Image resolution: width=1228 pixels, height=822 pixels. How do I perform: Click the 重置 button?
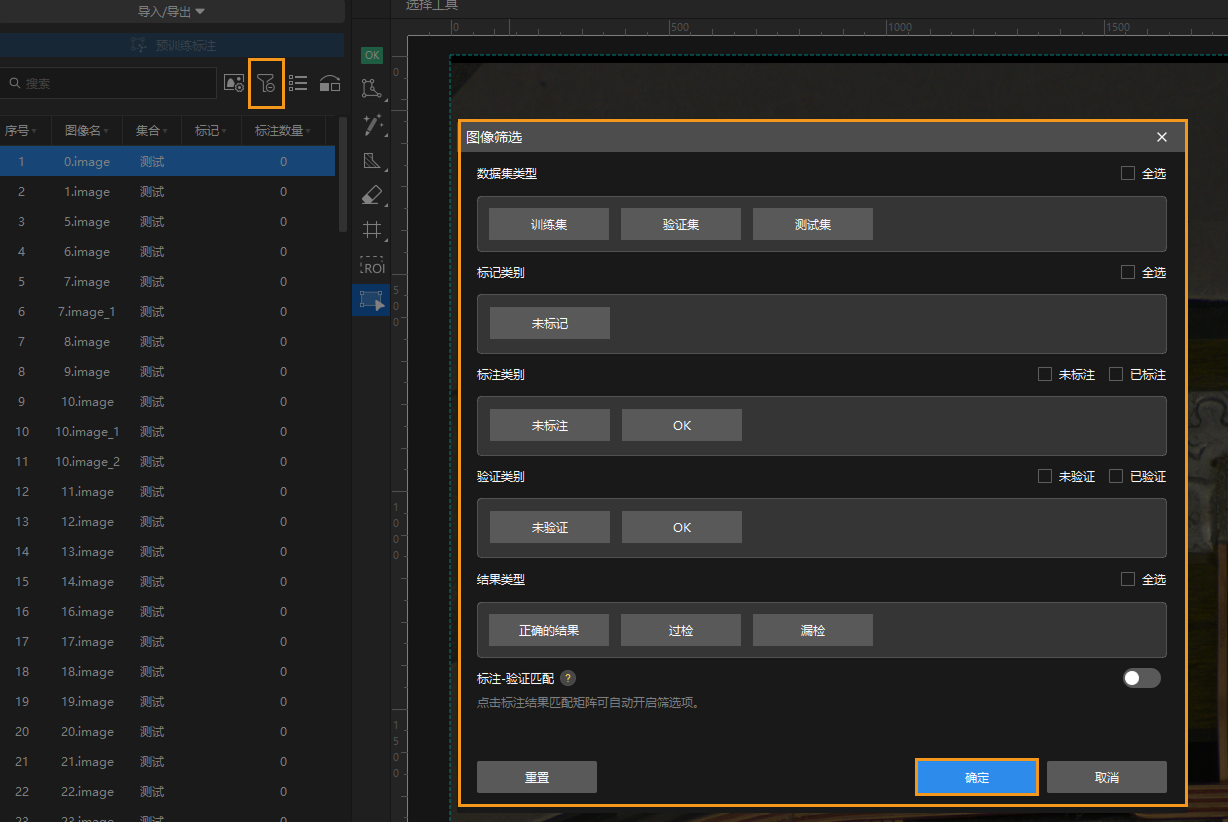537,777
